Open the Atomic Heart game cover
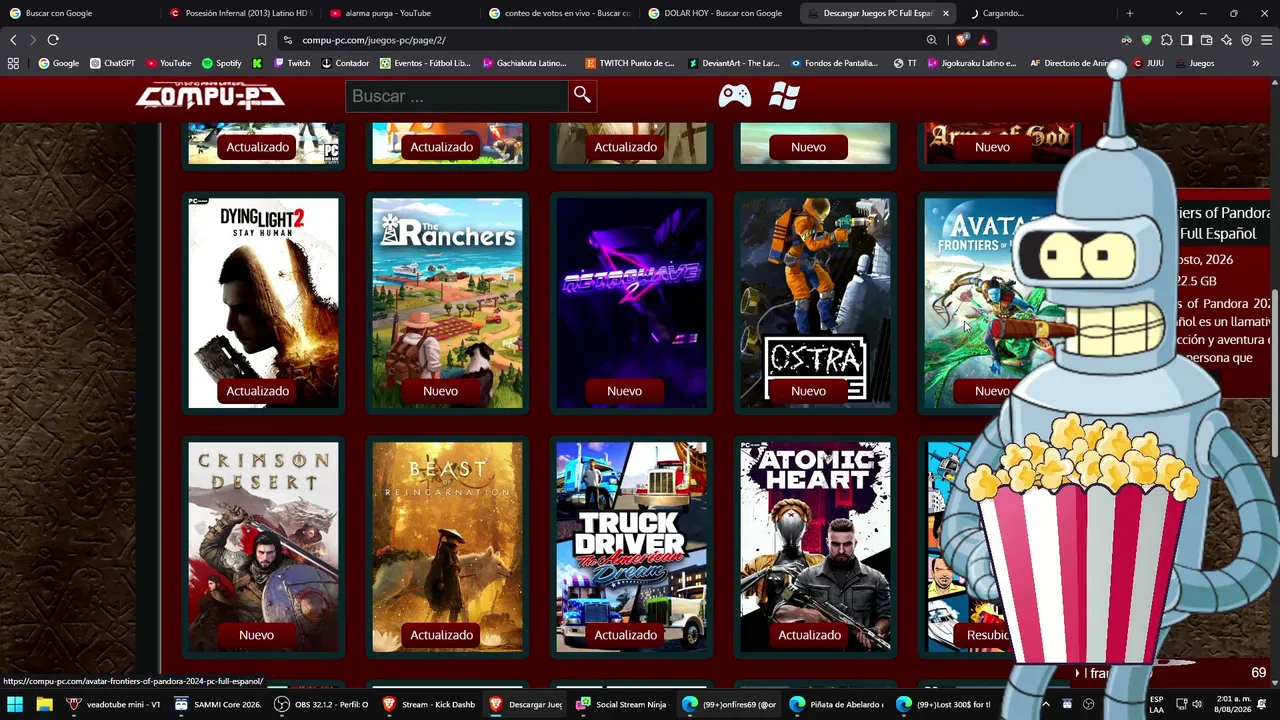This screenshot has height=720, width=1280. point(815,547)
